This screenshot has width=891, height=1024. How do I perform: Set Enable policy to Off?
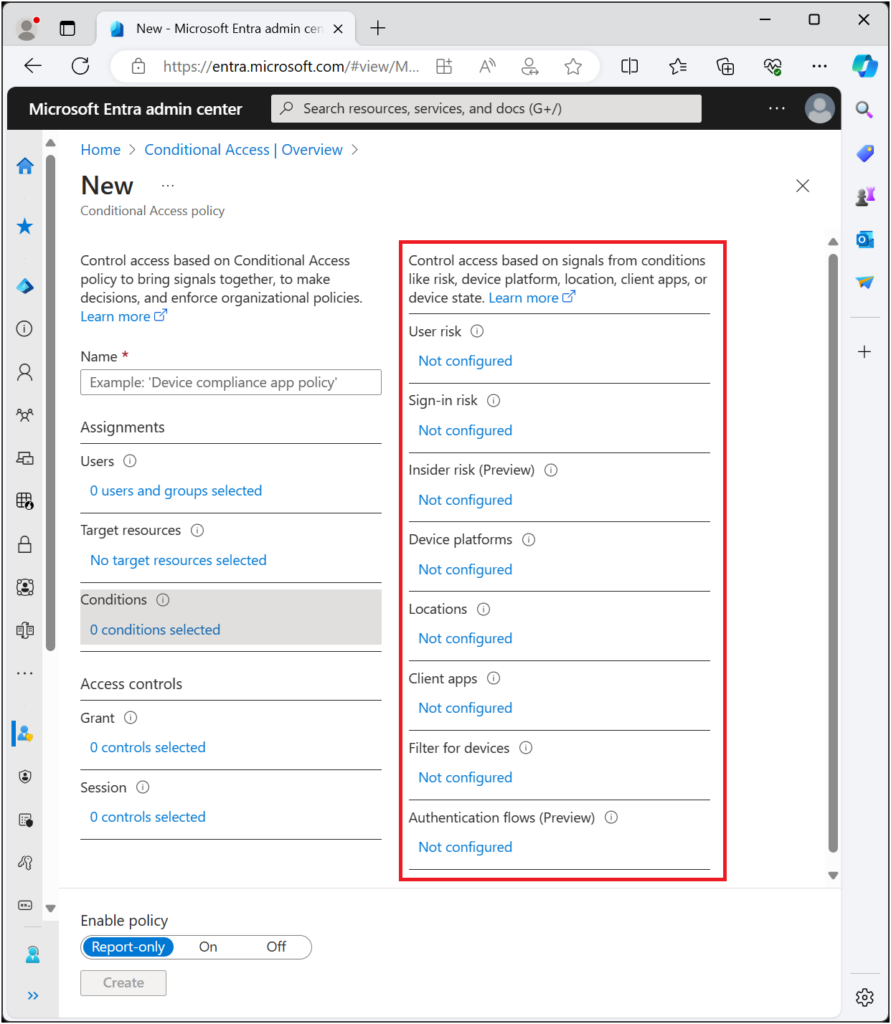tap(276, 947)
